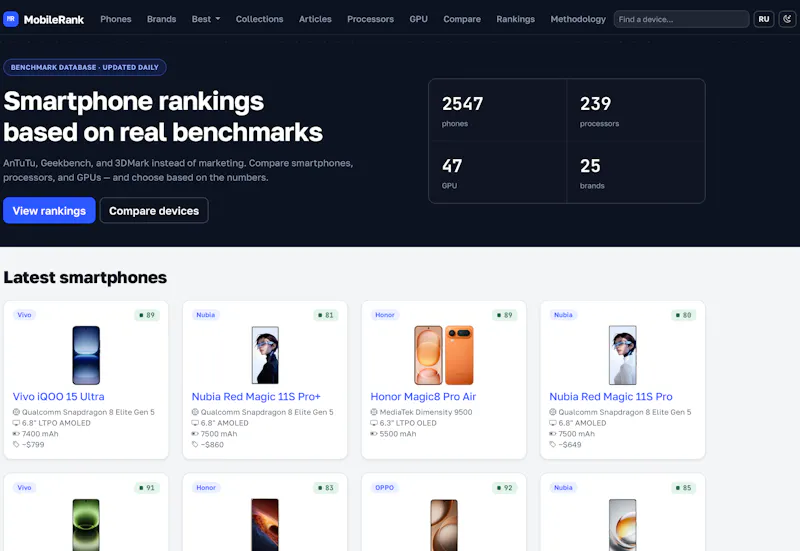Click the OPPO tag on the score 92 card
The height and width of the screenshot is (551, 800).
click(385, 487)
